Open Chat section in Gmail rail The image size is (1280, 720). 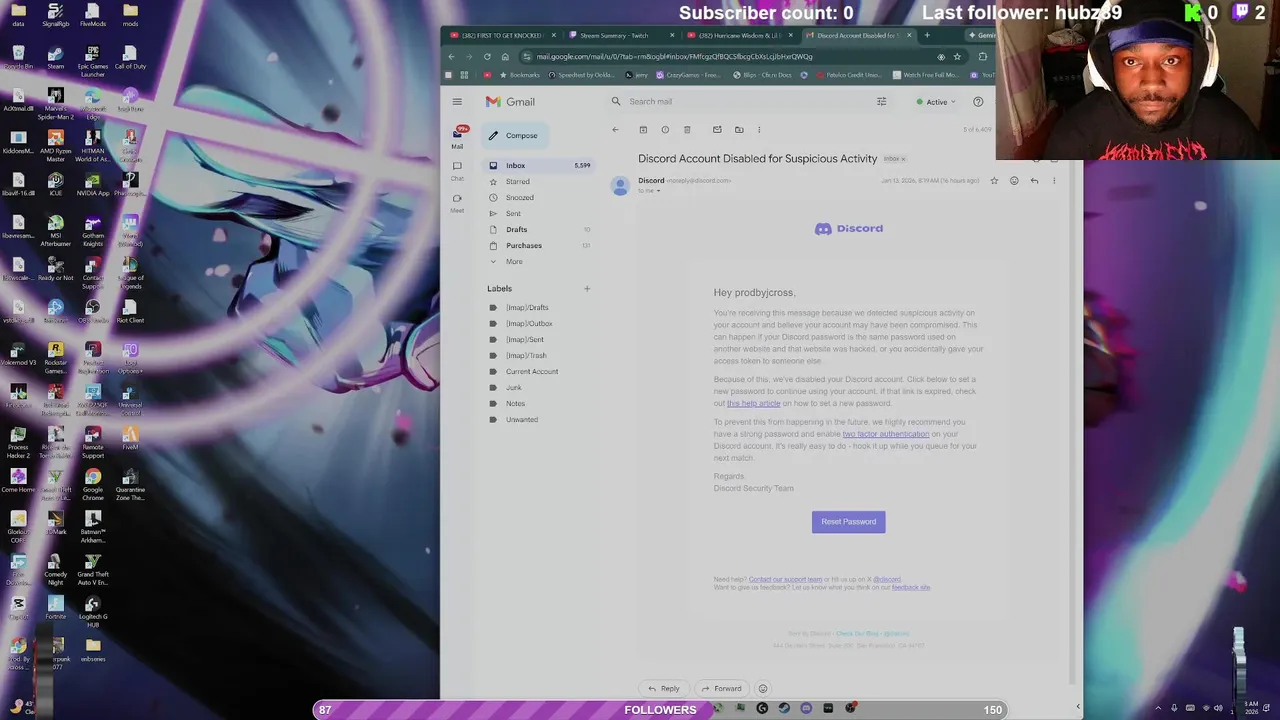457,170
